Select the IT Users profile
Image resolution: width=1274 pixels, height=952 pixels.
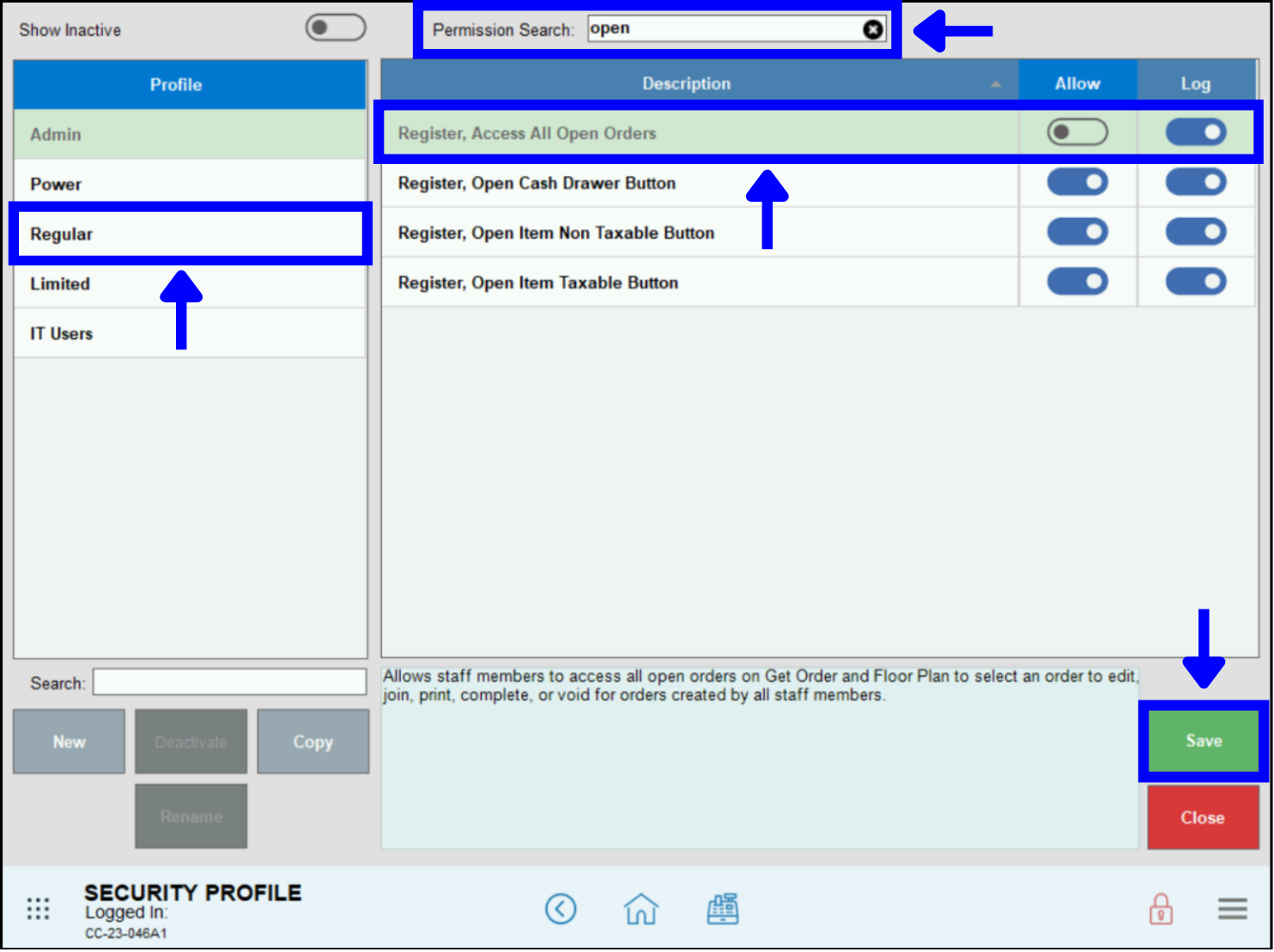click(189, 333)
